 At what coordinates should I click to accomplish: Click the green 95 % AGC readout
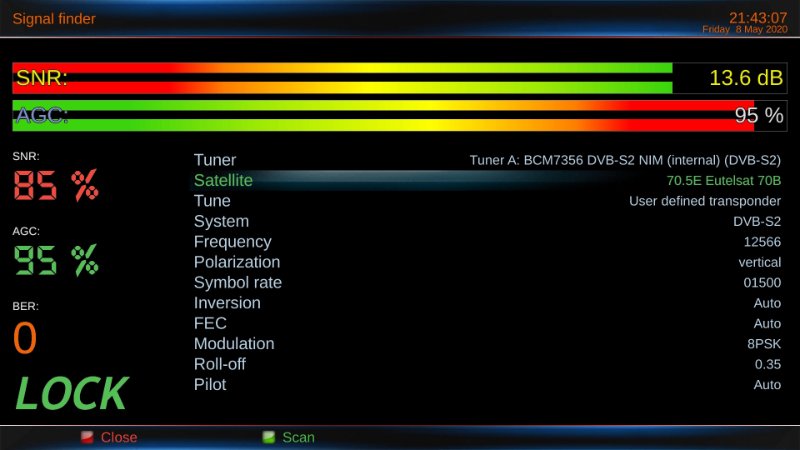[x=56, y=260]
